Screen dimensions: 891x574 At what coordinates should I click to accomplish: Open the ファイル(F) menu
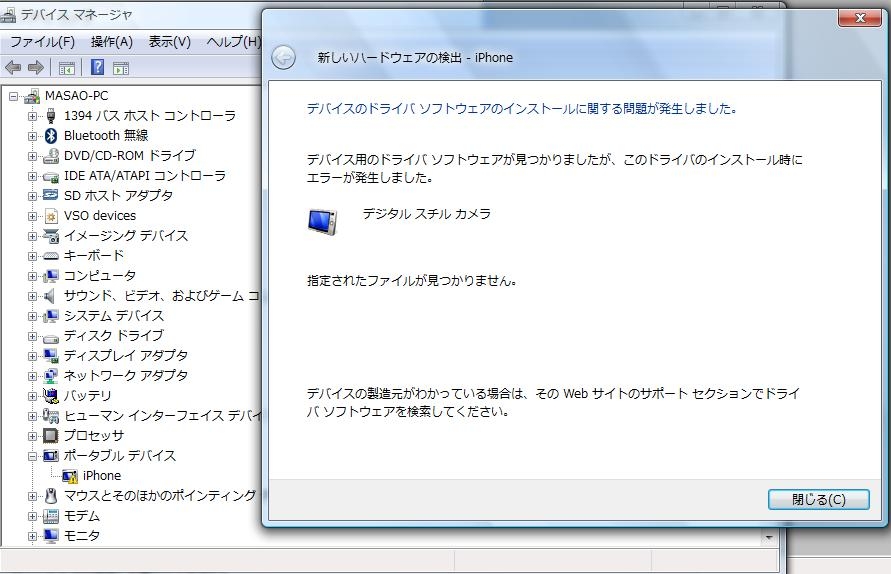[x=43, y=42]
